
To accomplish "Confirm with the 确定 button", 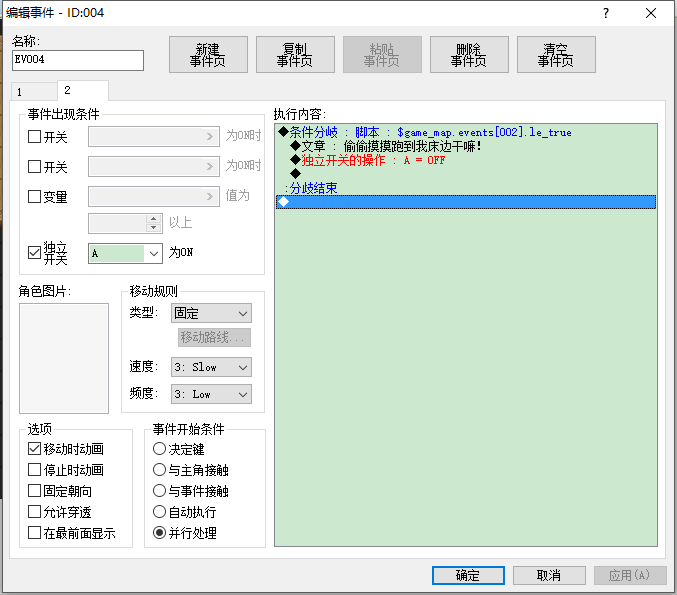I will click(x=468, y=575).
